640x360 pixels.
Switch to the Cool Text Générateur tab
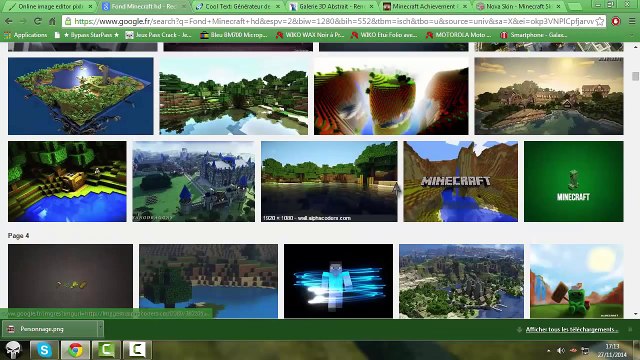click(238, 7)
